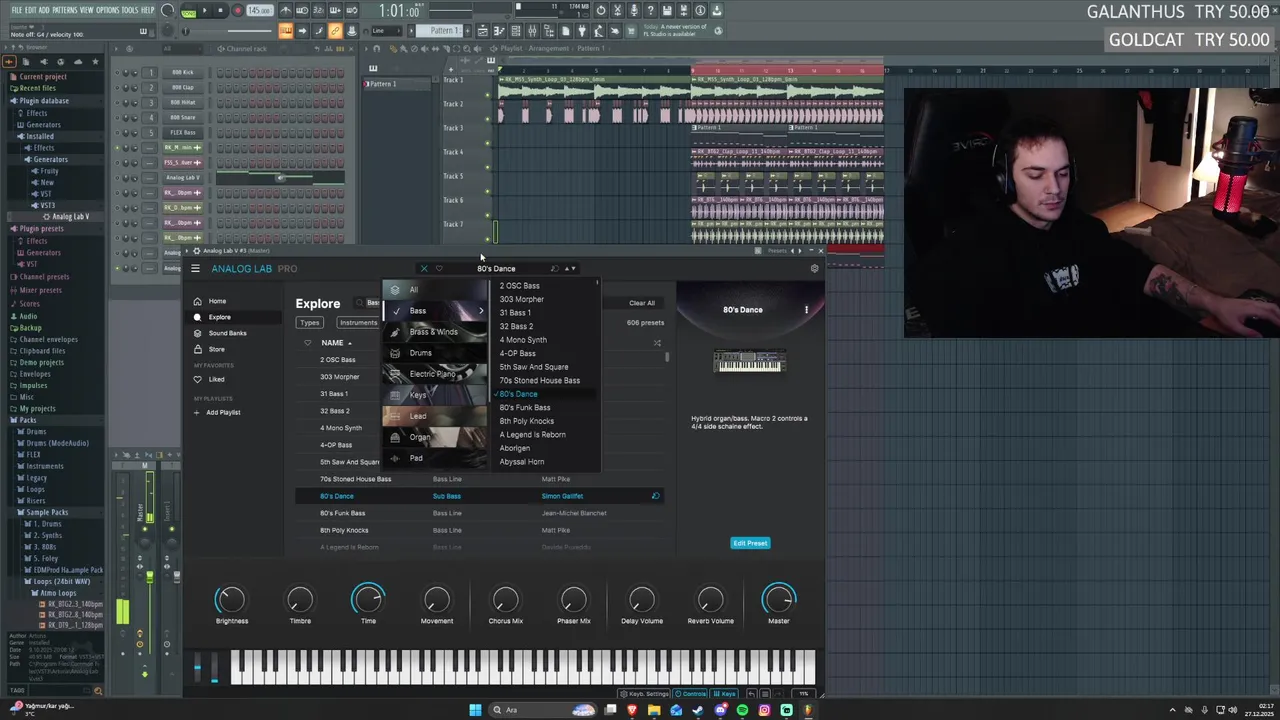Open Explore page in sidebar
This screenshot has width=1280, height=720.
point(219,317)
